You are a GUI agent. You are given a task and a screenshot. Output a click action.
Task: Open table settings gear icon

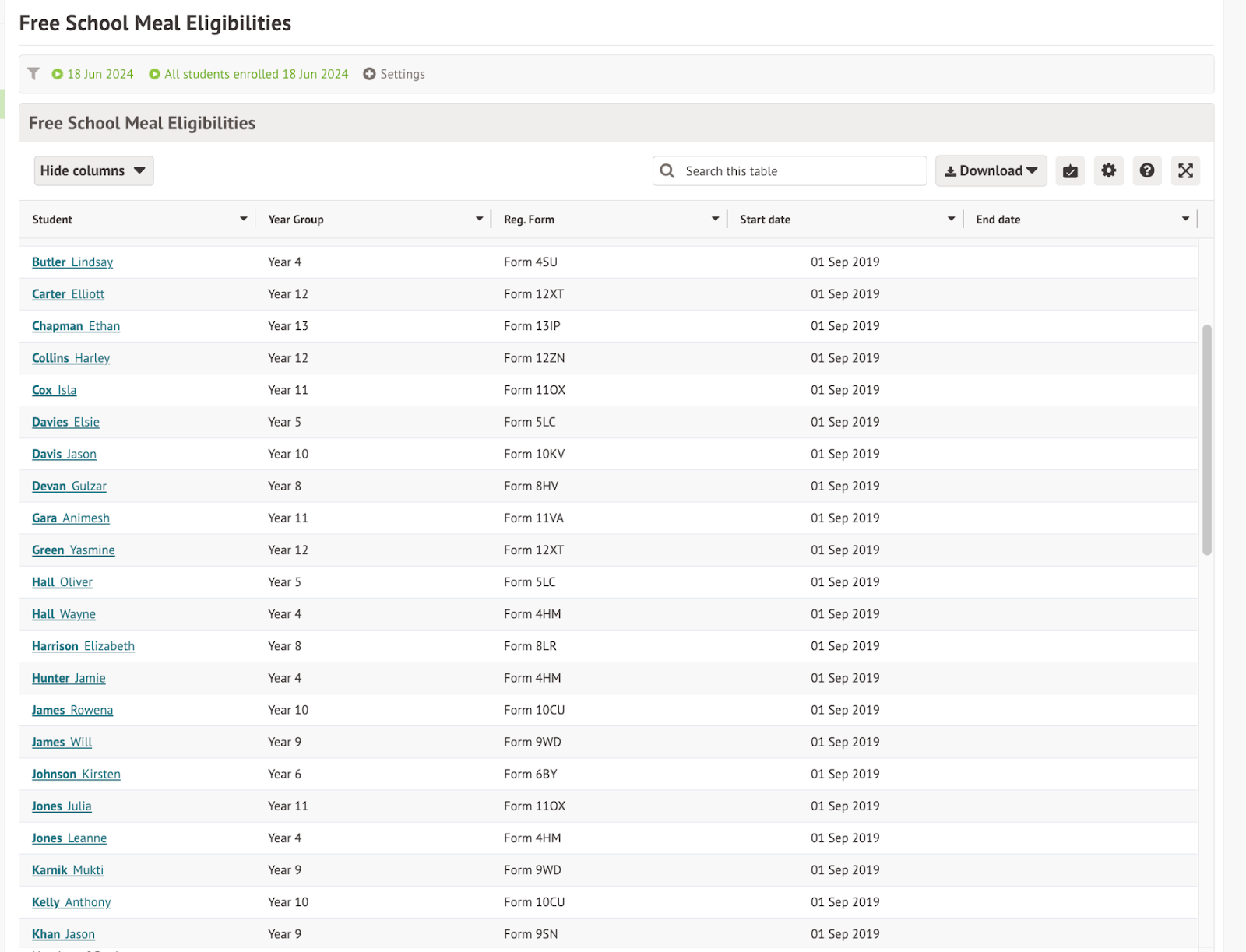tap(1108, 171)
